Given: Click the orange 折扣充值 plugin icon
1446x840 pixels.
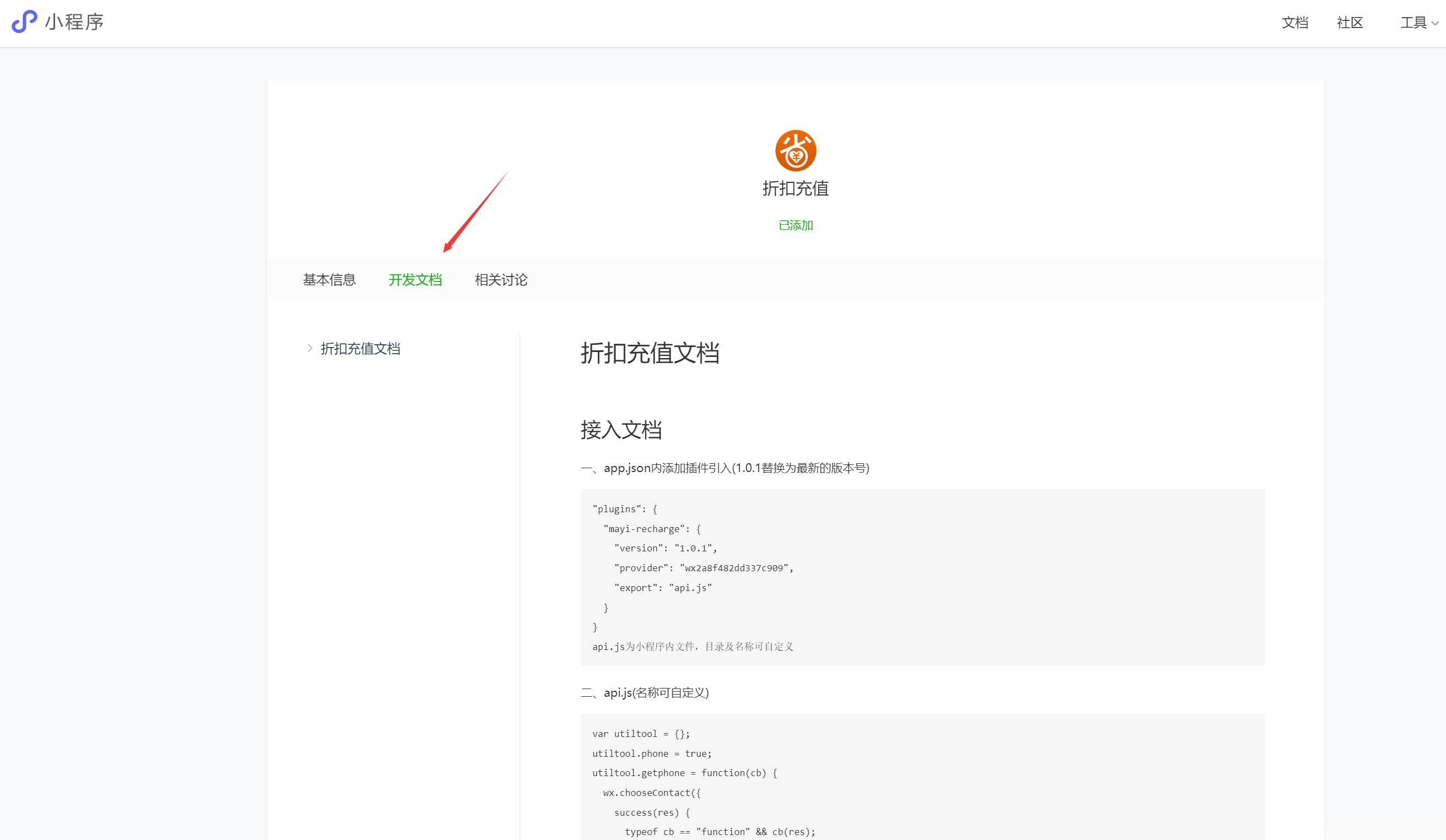Looking at the screenshot, I should point(796,150).
